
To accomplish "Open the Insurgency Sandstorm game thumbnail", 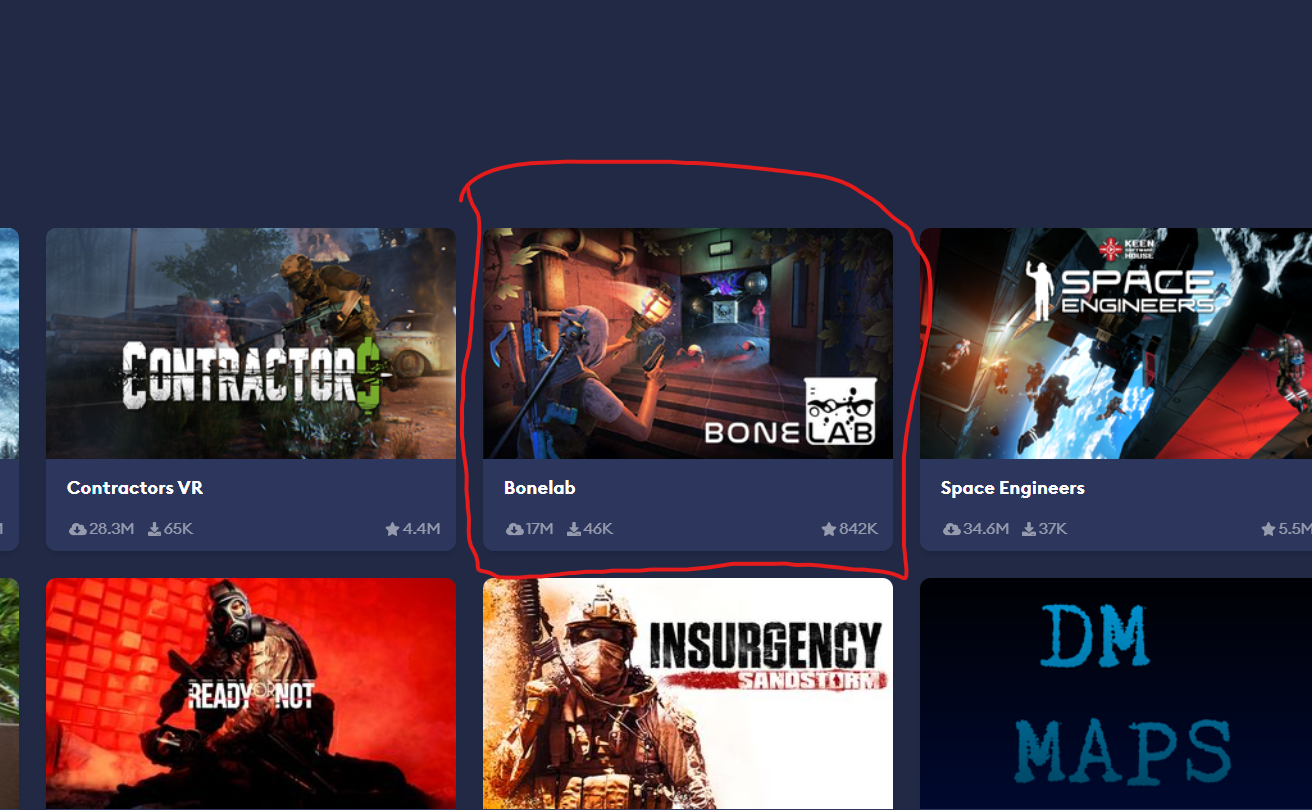I will pyautogui.click(x=688, y=694).
